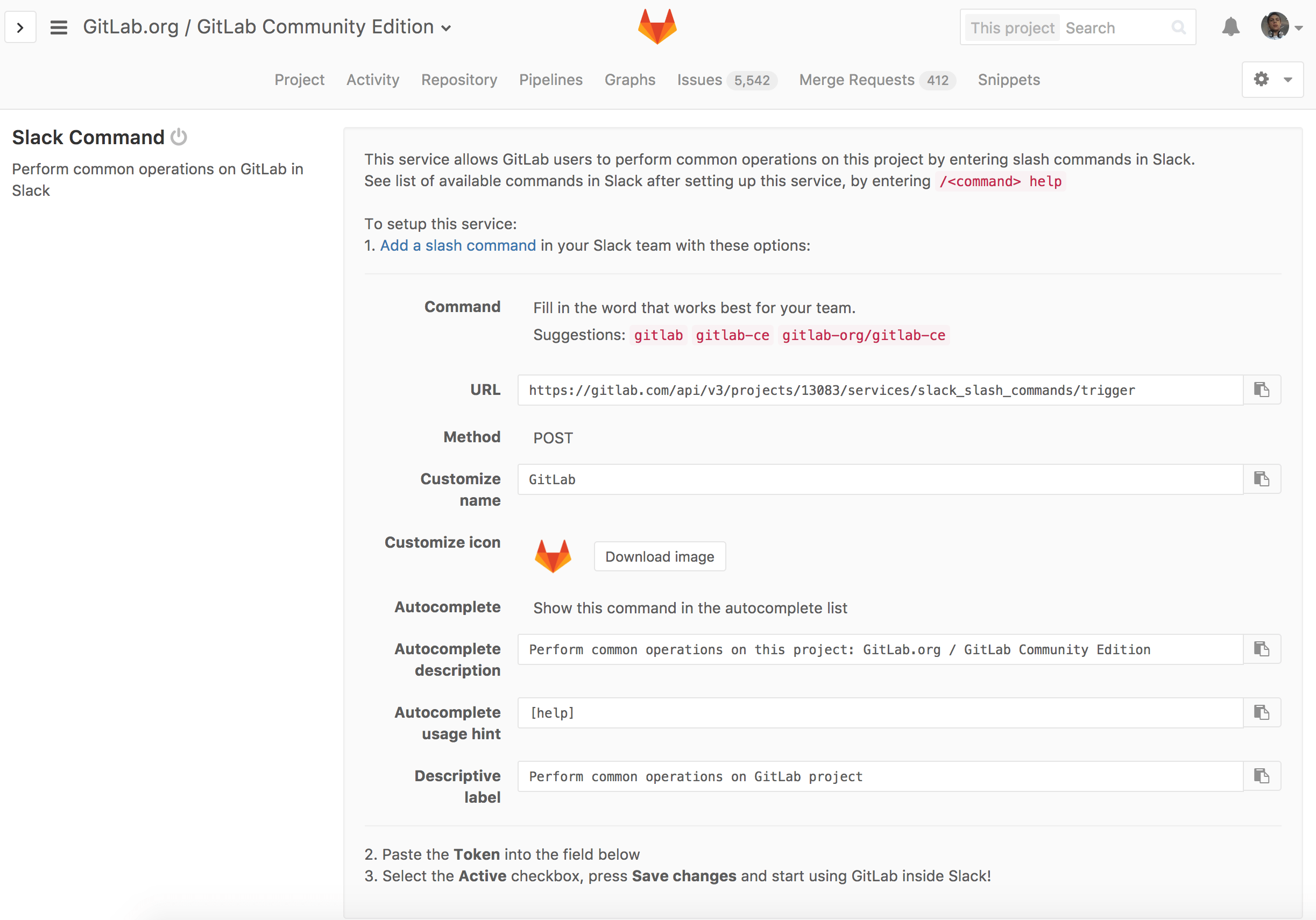The width and height of the screenshot is (1316, 920).
Task: Expand the sidebar with the arrow icon
Action: [20, 26]
